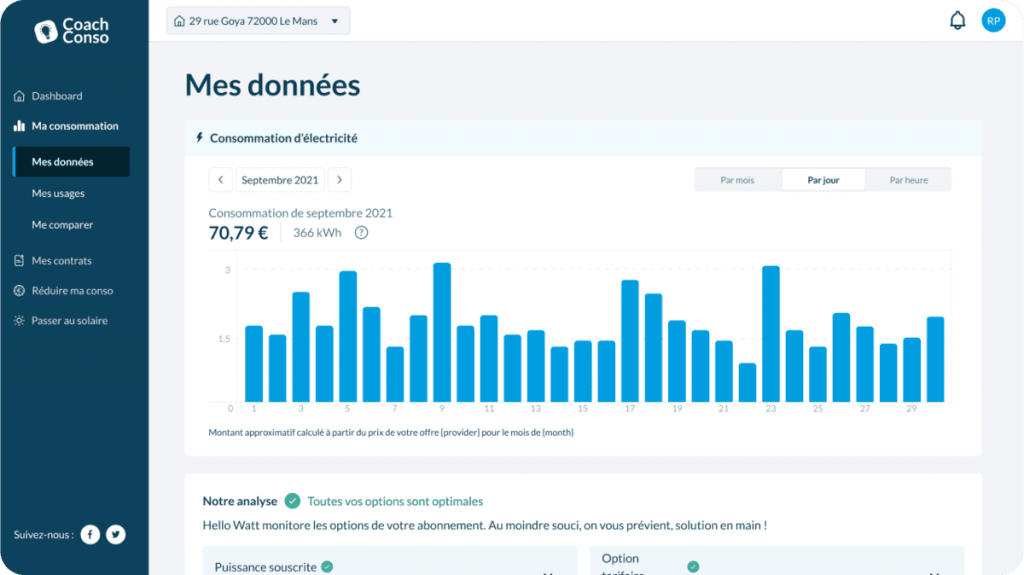Click the Coach Conso logo
Screen dimensions: 1024x575
click(72, 31)
